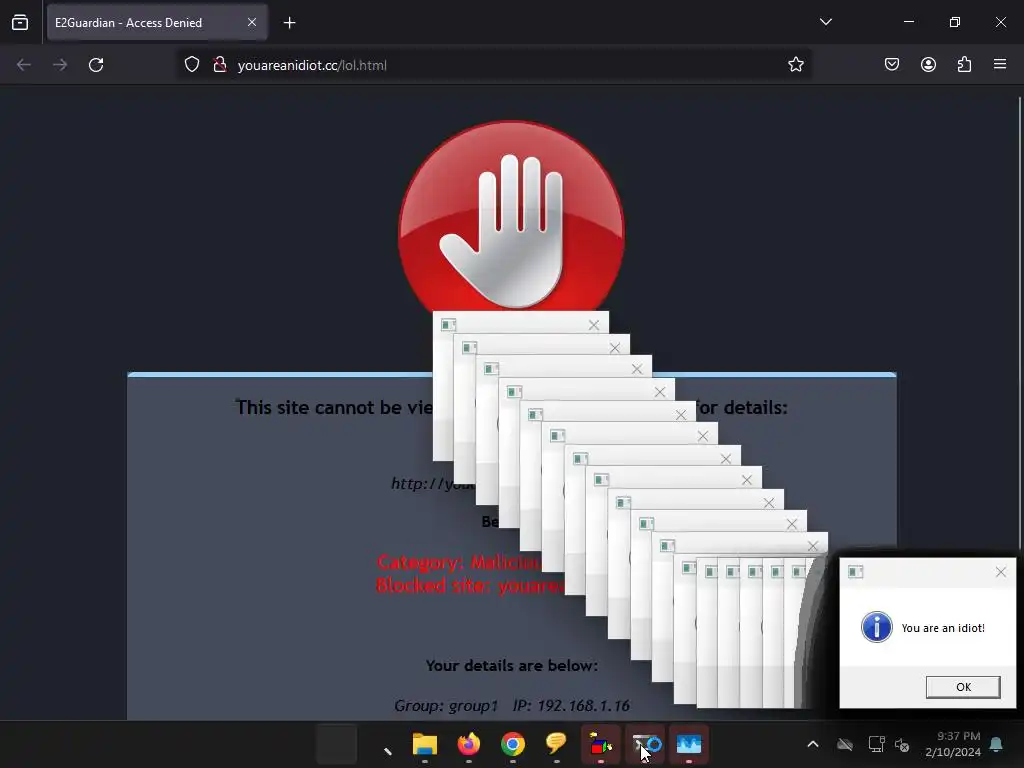1024x768 pixels.
Task: Click the red 'Blocked site' text
Action: pyautogui.click(x=470, y=586)
